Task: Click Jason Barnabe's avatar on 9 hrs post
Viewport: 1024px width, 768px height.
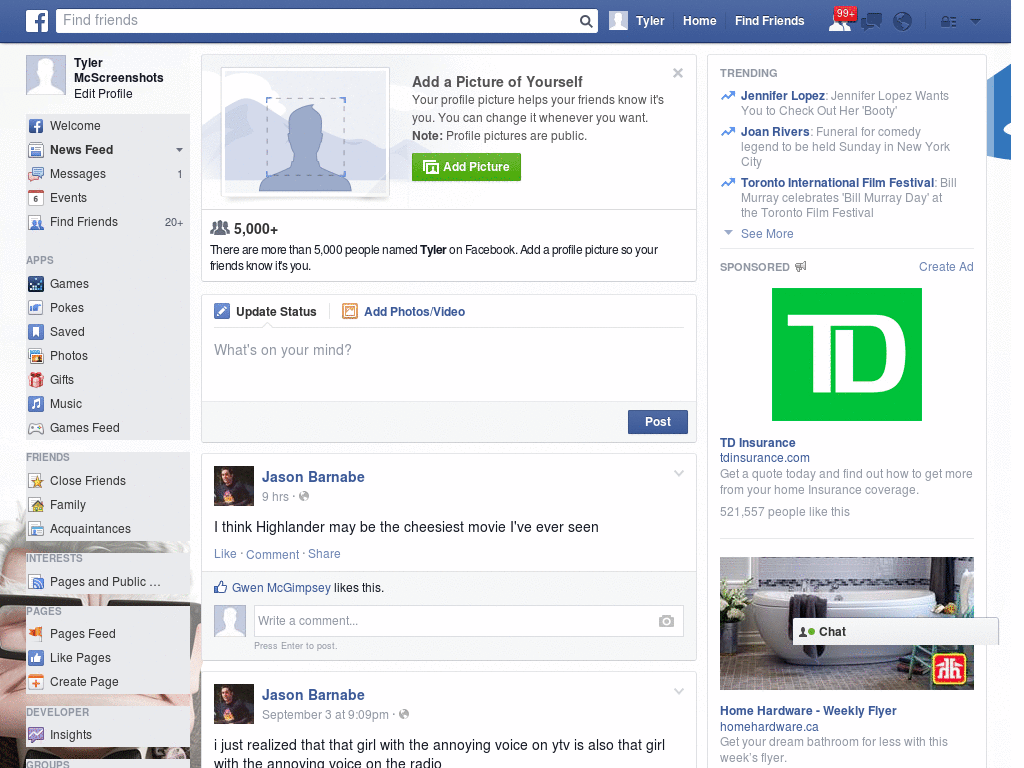Action: [234, 486]
